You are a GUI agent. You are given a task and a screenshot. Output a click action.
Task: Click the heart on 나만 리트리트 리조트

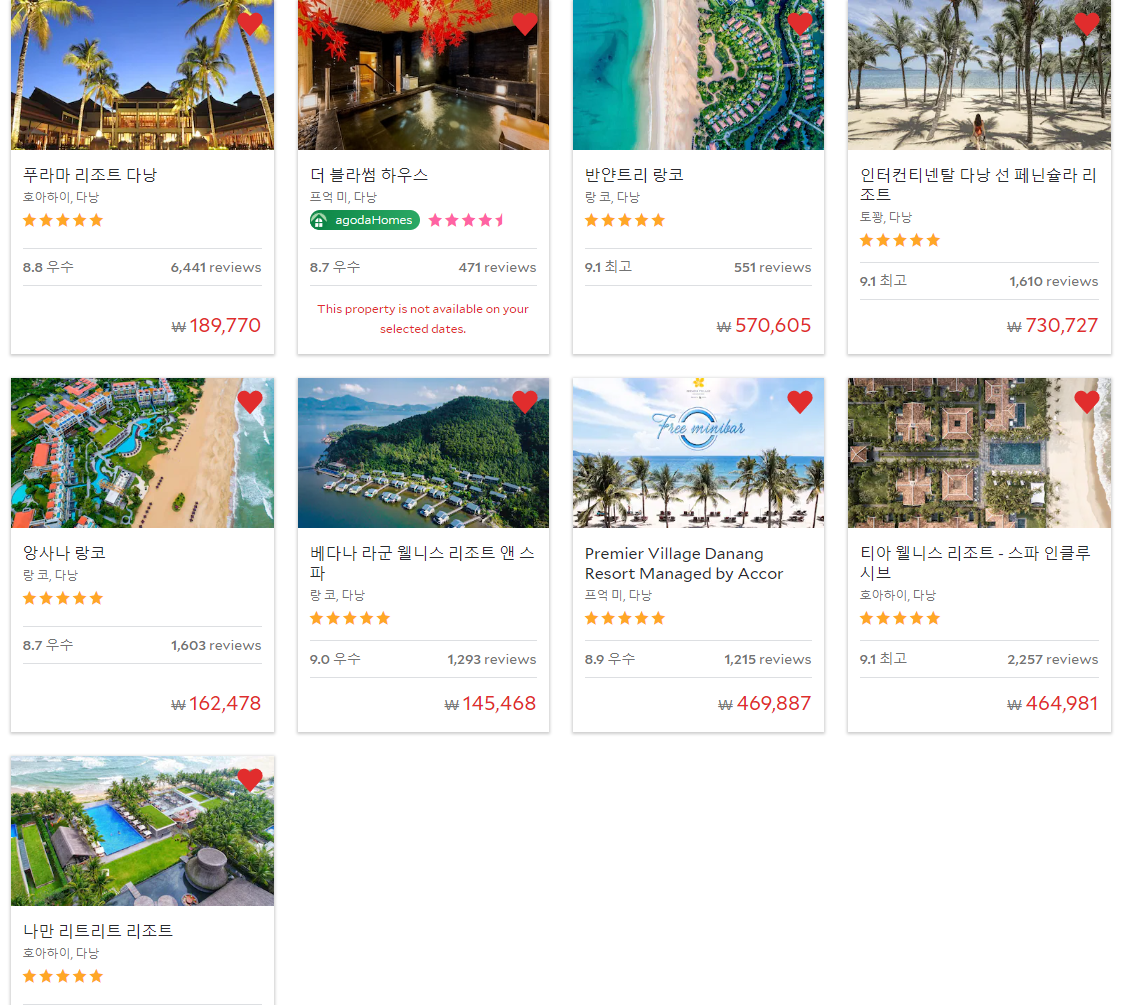(x=249, y=779)
